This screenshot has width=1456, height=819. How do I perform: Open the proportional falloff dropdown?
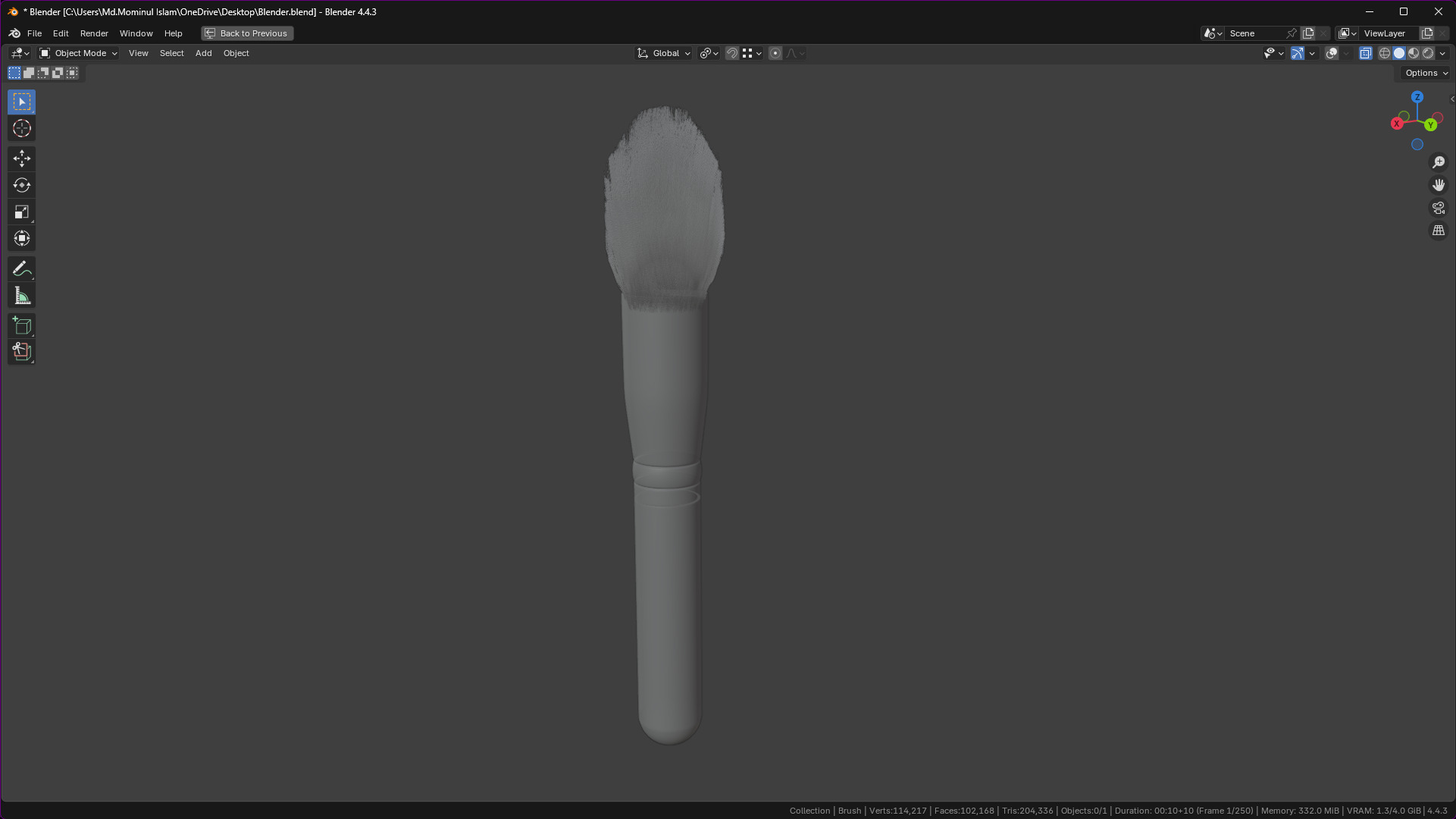[795, 53]
